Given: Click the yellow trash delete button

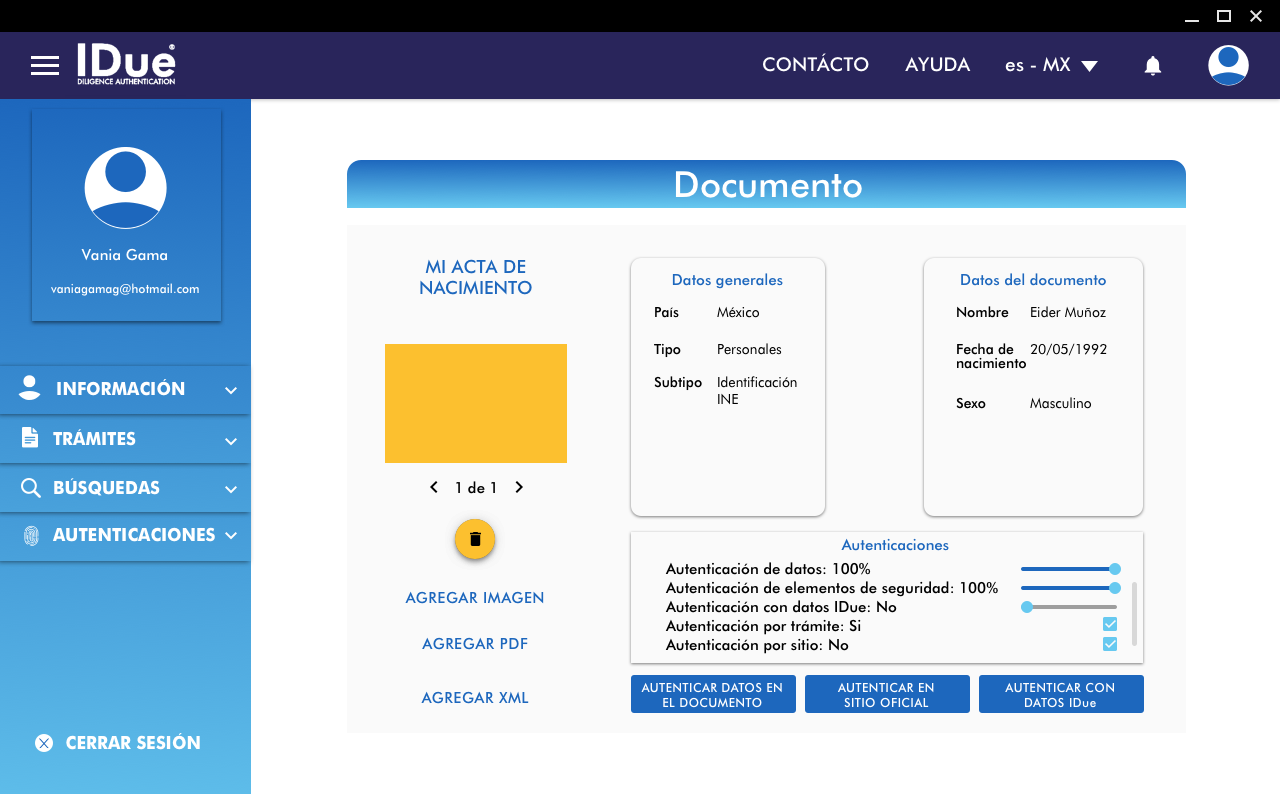Looking at the screenshot, I should click(475, 539).
